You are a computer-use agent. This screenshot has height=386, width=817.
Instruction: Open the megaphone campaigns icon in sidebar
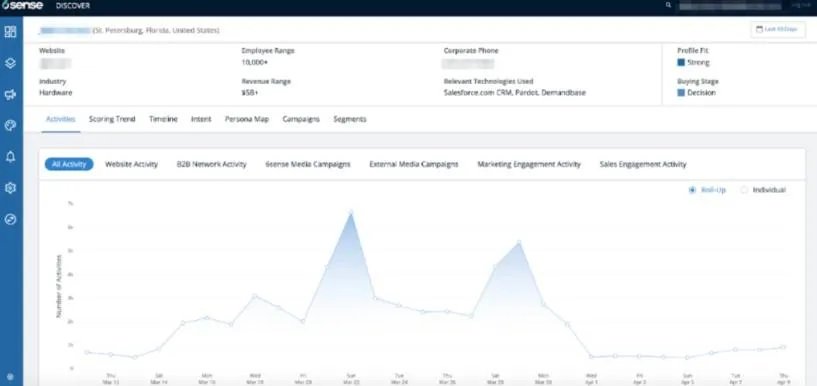click(x=10, y=94)
